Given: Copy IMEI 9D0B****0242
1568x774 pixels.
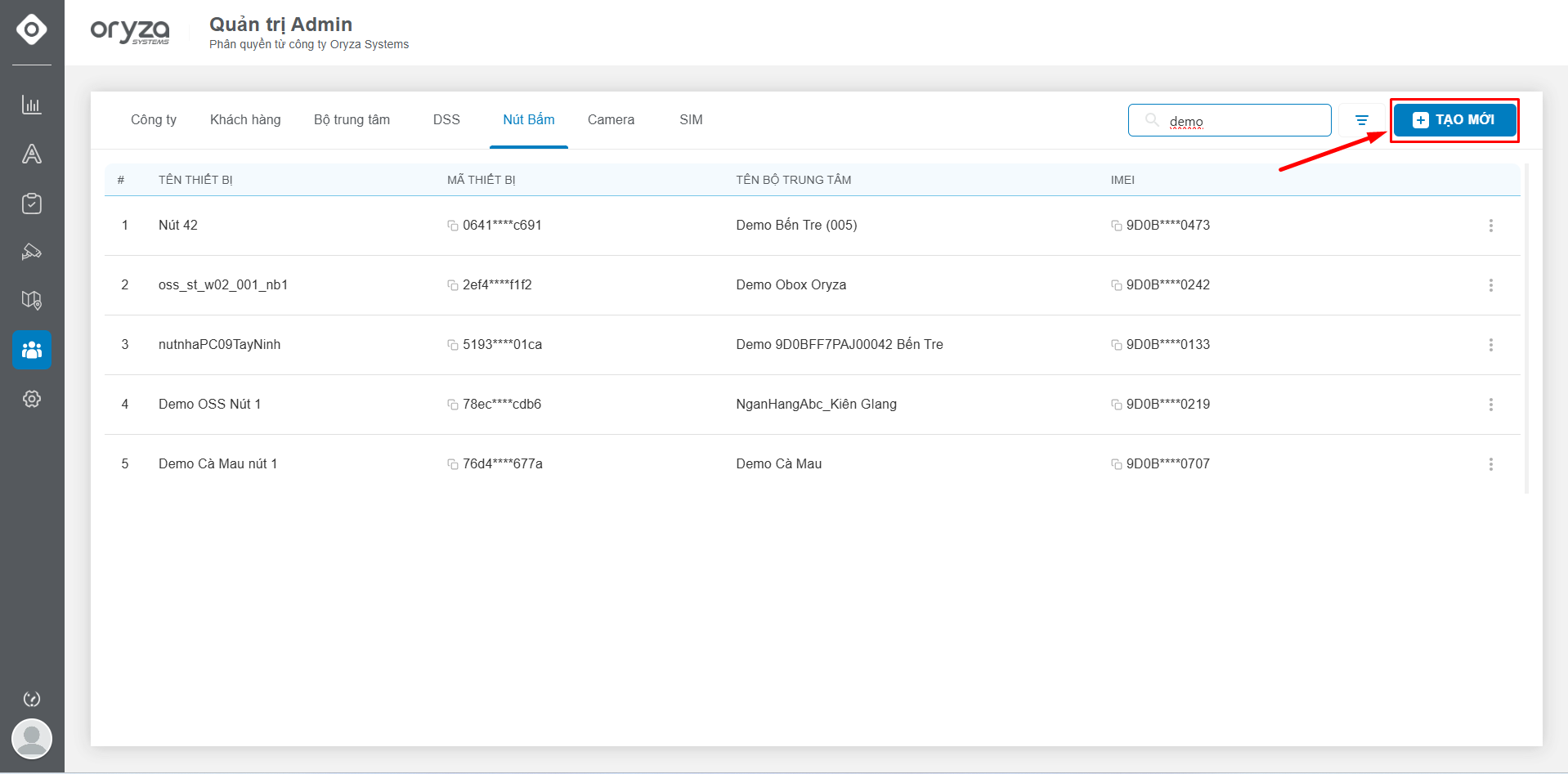Looking at the screenshot, I should pyautogui.click(x=1116, y=285).
